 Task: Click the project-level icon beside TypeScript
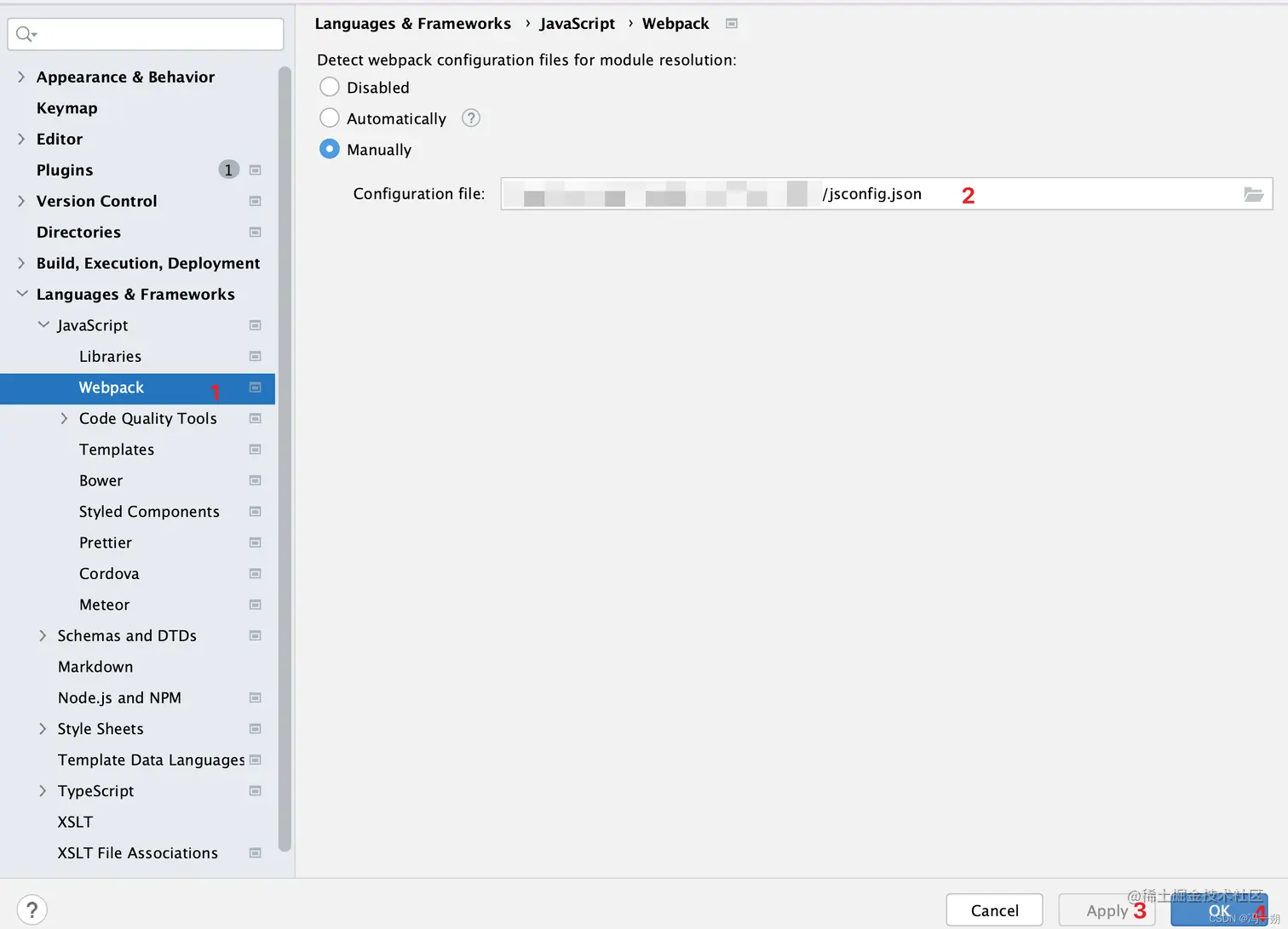[255, 791]
